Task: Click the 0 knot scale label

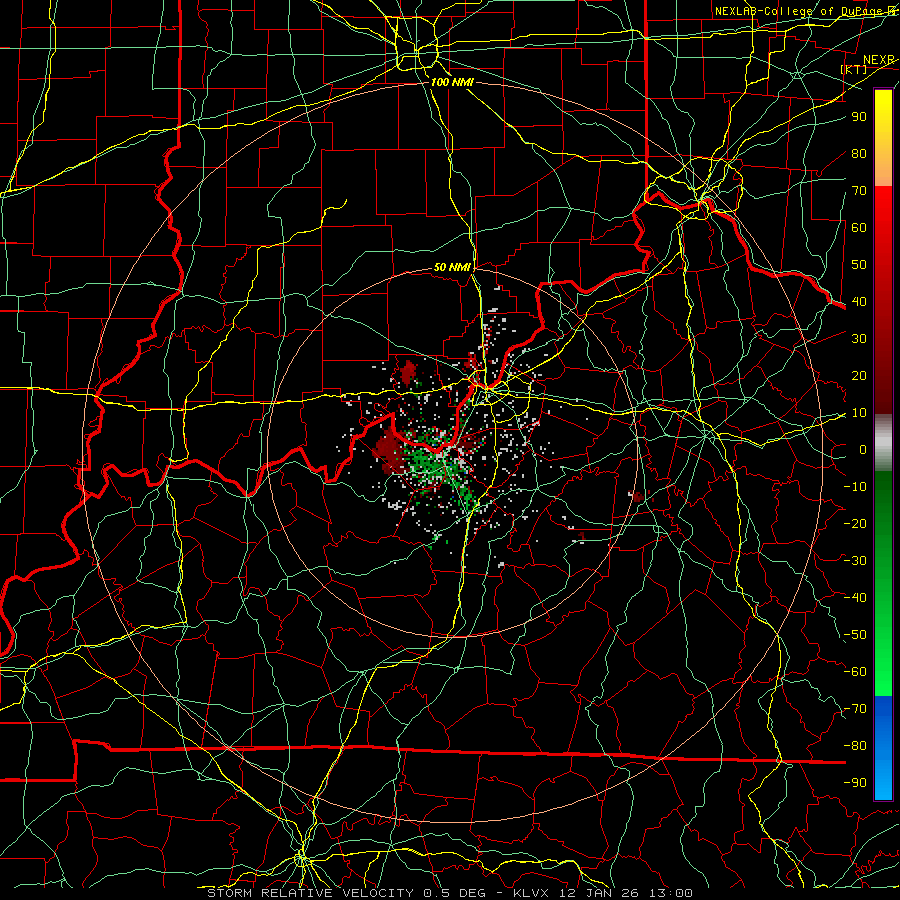Action: click(x=863, y=449)
